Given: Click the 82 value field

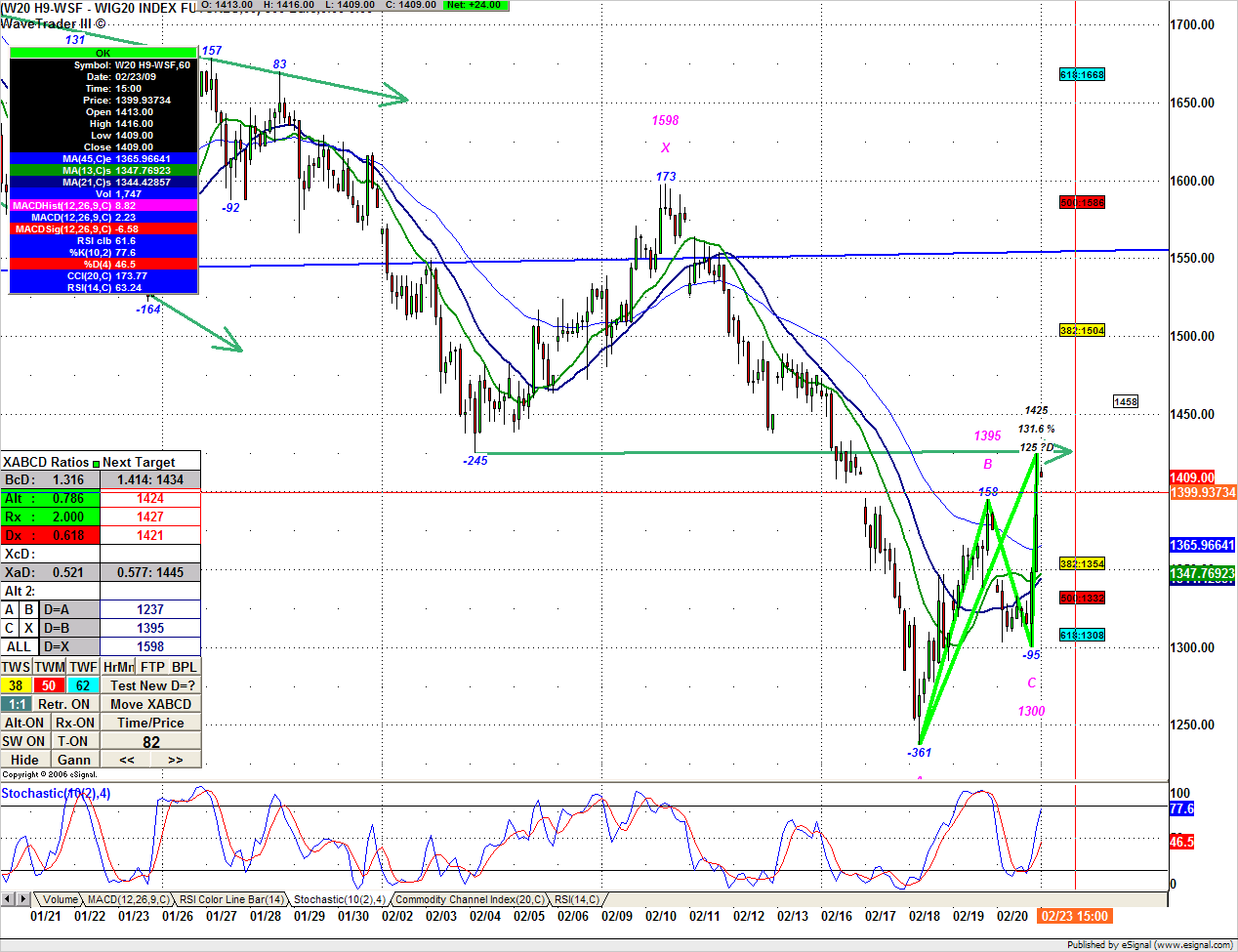Looking at the screenshot, I should 151,741.
